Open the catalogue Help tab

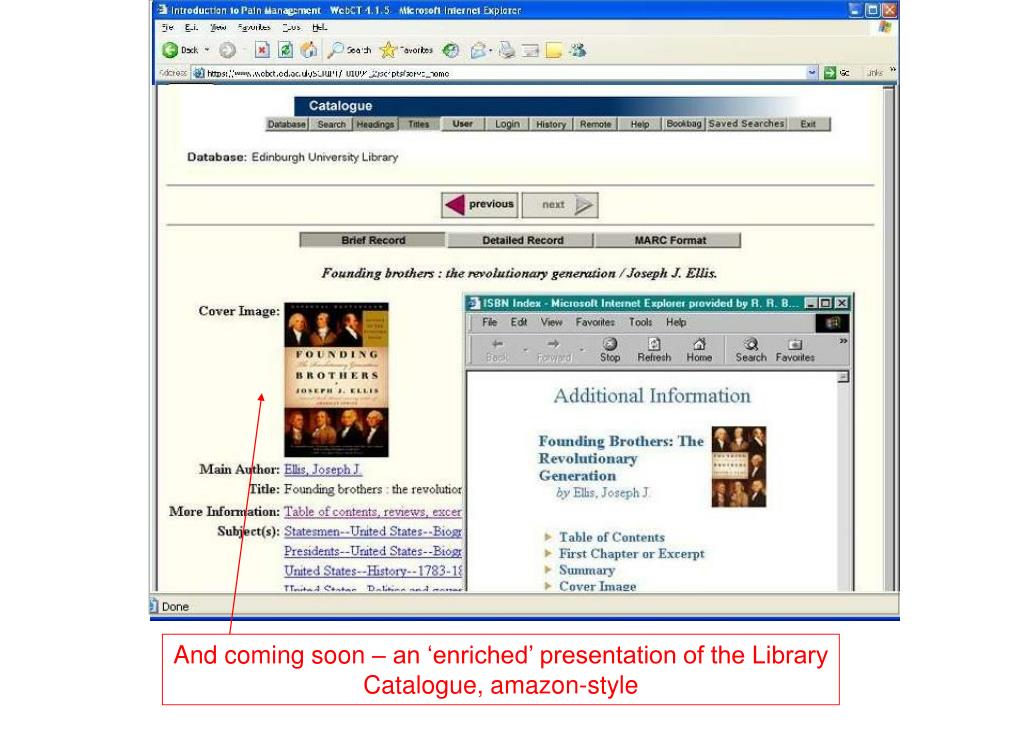click(x=640, y=124)
